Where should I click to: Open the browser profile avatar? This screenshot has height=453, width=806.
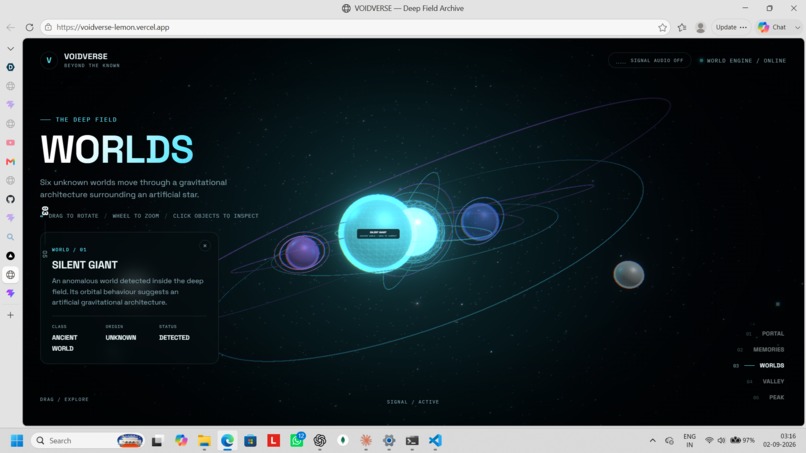(x=700, y=27)
